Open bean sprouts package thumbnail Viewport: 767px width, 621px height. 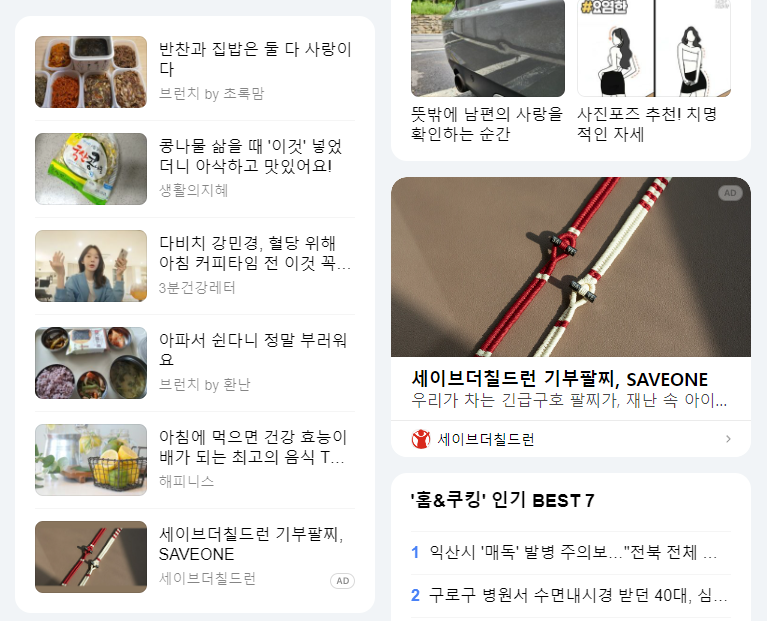(91, 169)
